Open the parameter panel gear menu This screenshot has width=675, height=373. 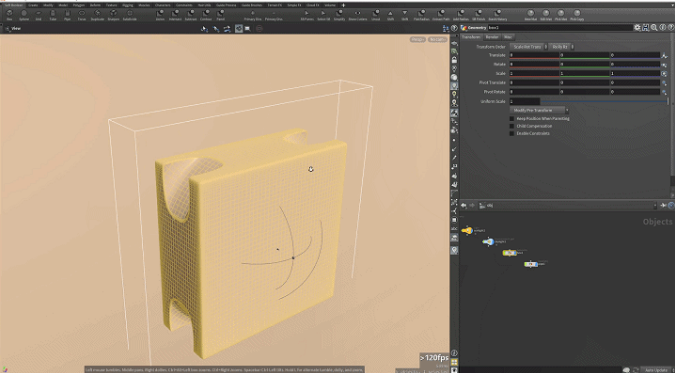pyautogui.click(x=637, y=28)
